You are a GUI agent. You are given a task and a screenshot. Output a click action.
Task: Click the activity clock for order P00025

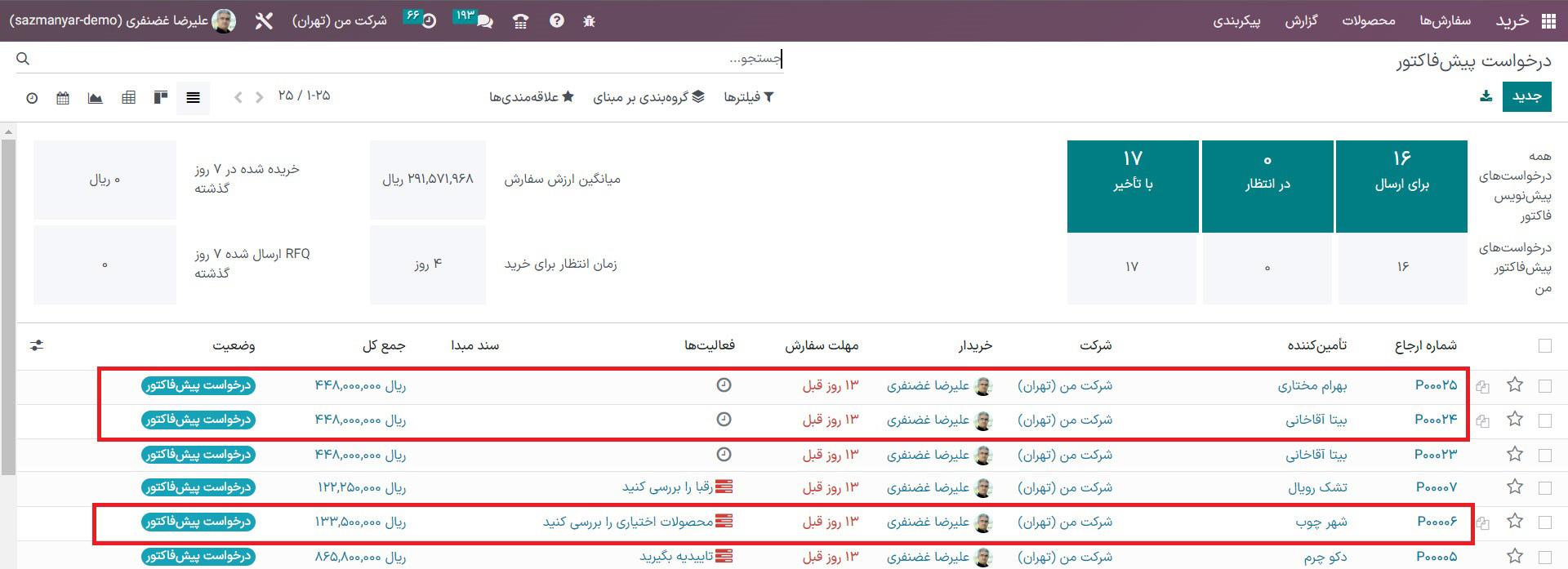pos(724,385)
